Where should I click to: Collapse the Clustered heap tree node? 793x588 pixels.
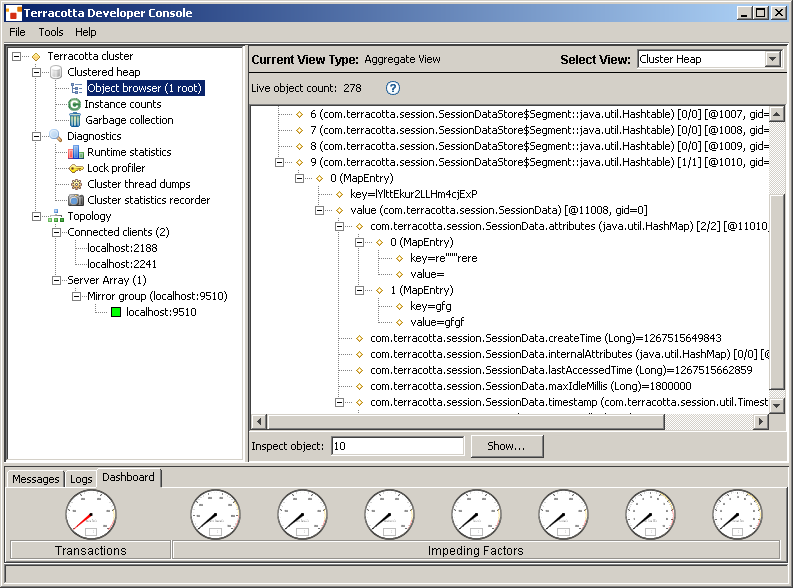[x=37, y=72]
